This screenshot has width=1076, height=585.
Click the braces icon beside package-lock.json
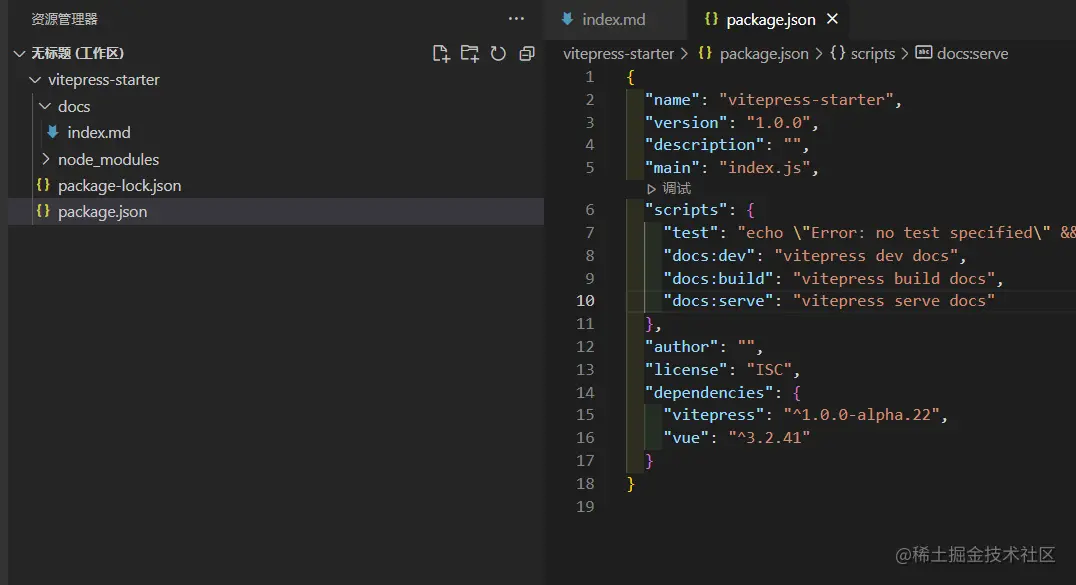[x=43, y=185]
